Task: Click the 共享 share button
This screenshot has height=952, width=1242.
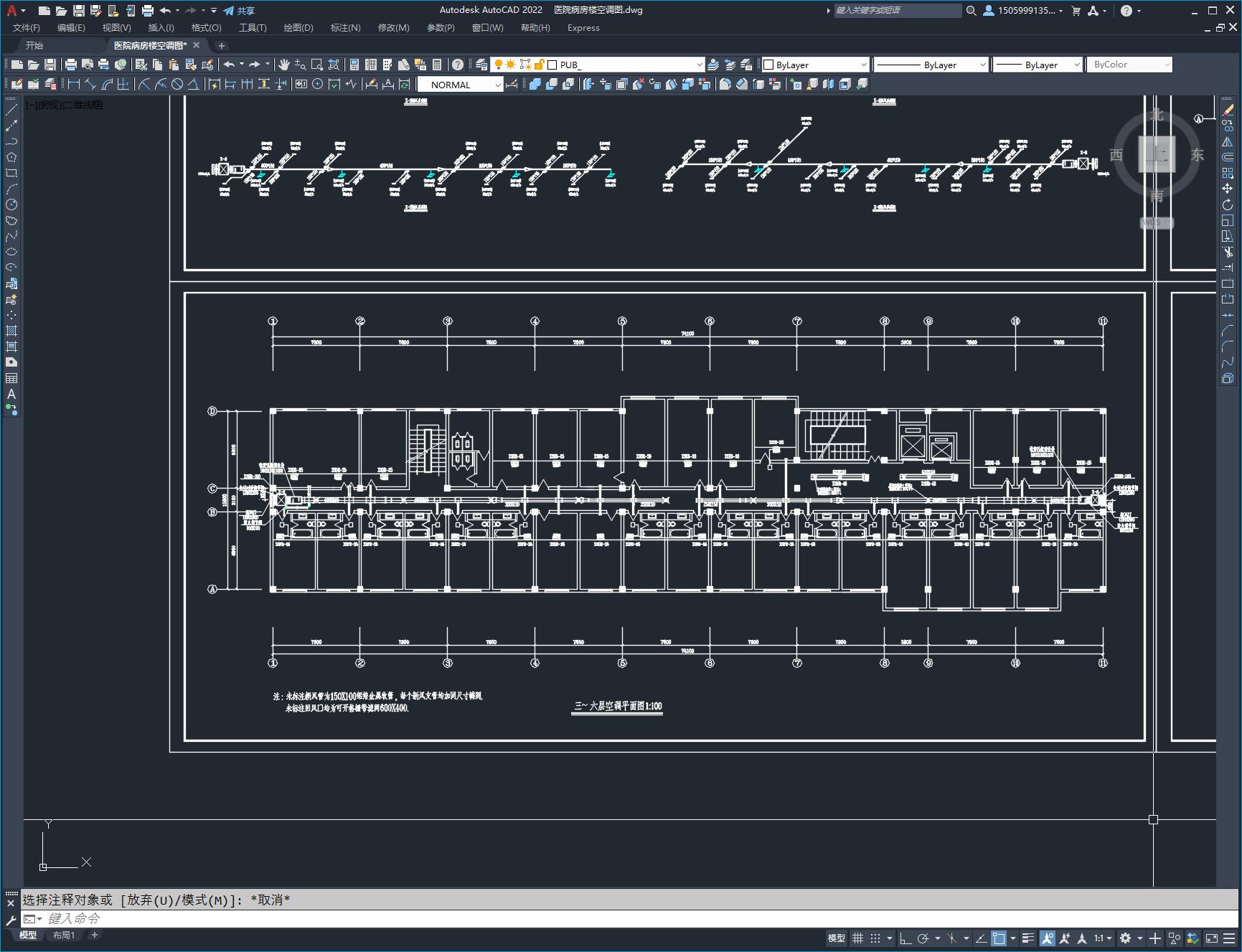Action: coord(239,11)
